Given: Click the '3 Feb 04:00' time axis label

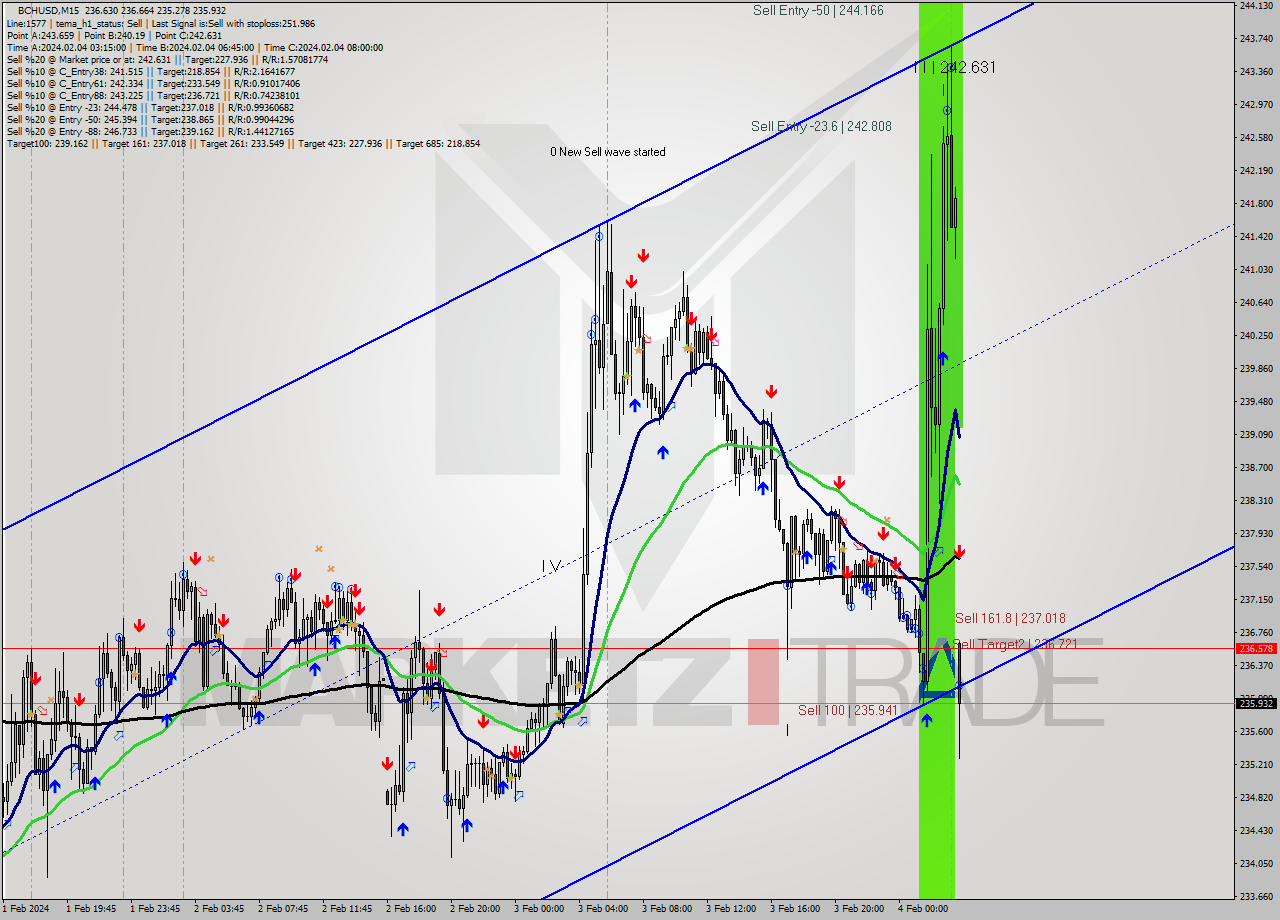Looking at the screenshot, I should click(x=603, y=909).
